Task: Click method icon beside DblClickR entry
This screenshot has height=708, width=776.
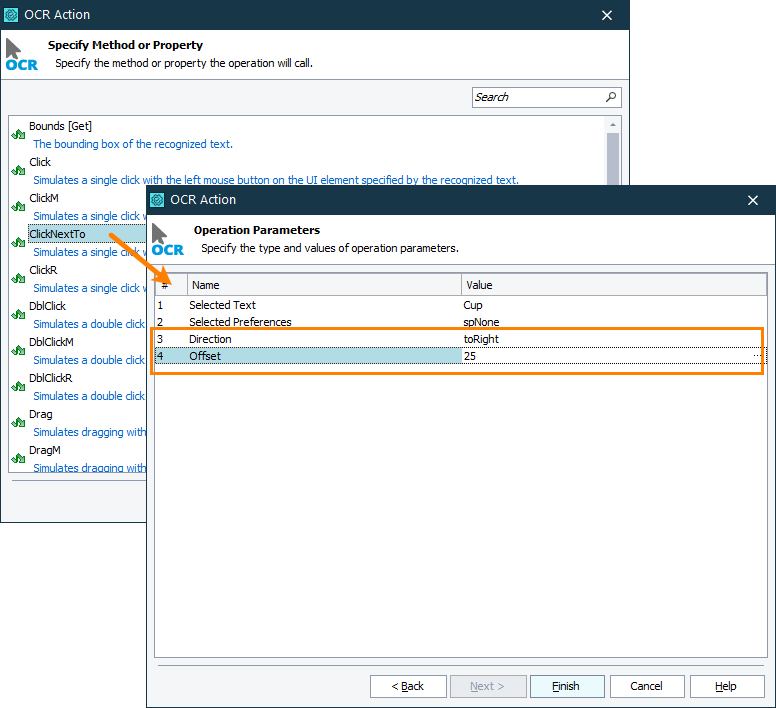Action: click(x=18, y=387)
